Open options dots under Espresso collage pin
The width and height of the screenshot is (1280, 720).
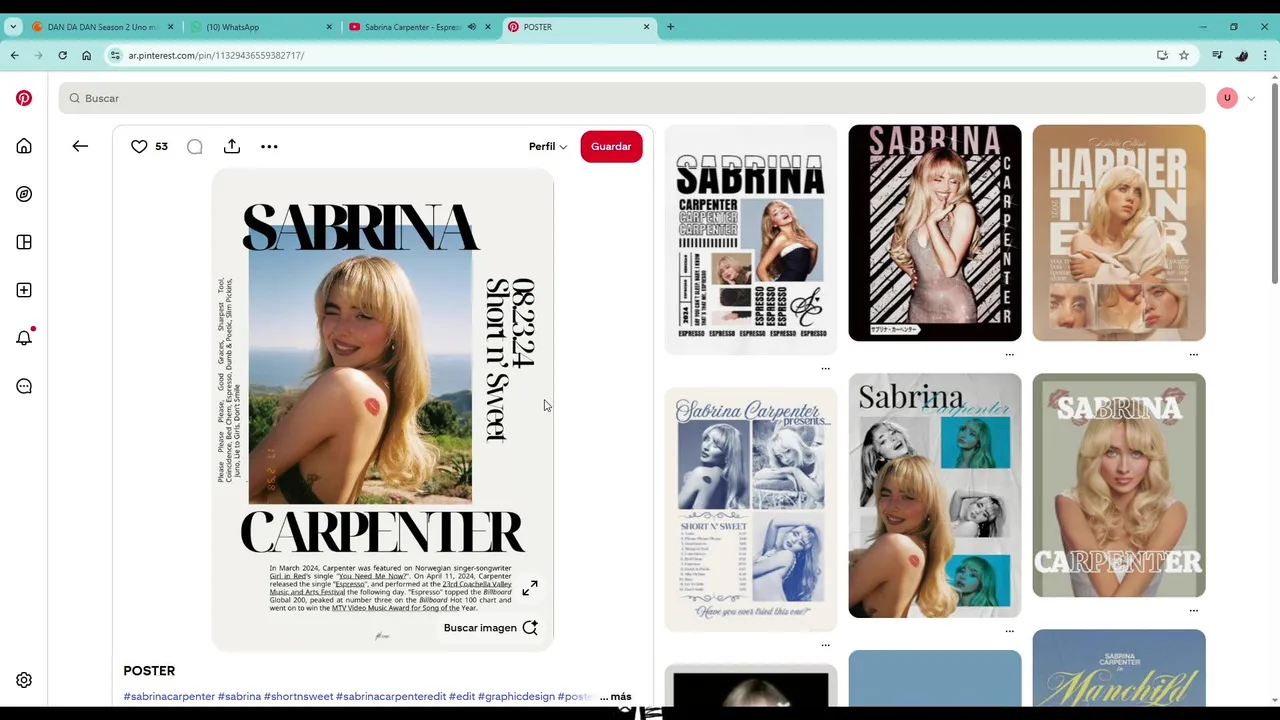[x=825, y=369]
